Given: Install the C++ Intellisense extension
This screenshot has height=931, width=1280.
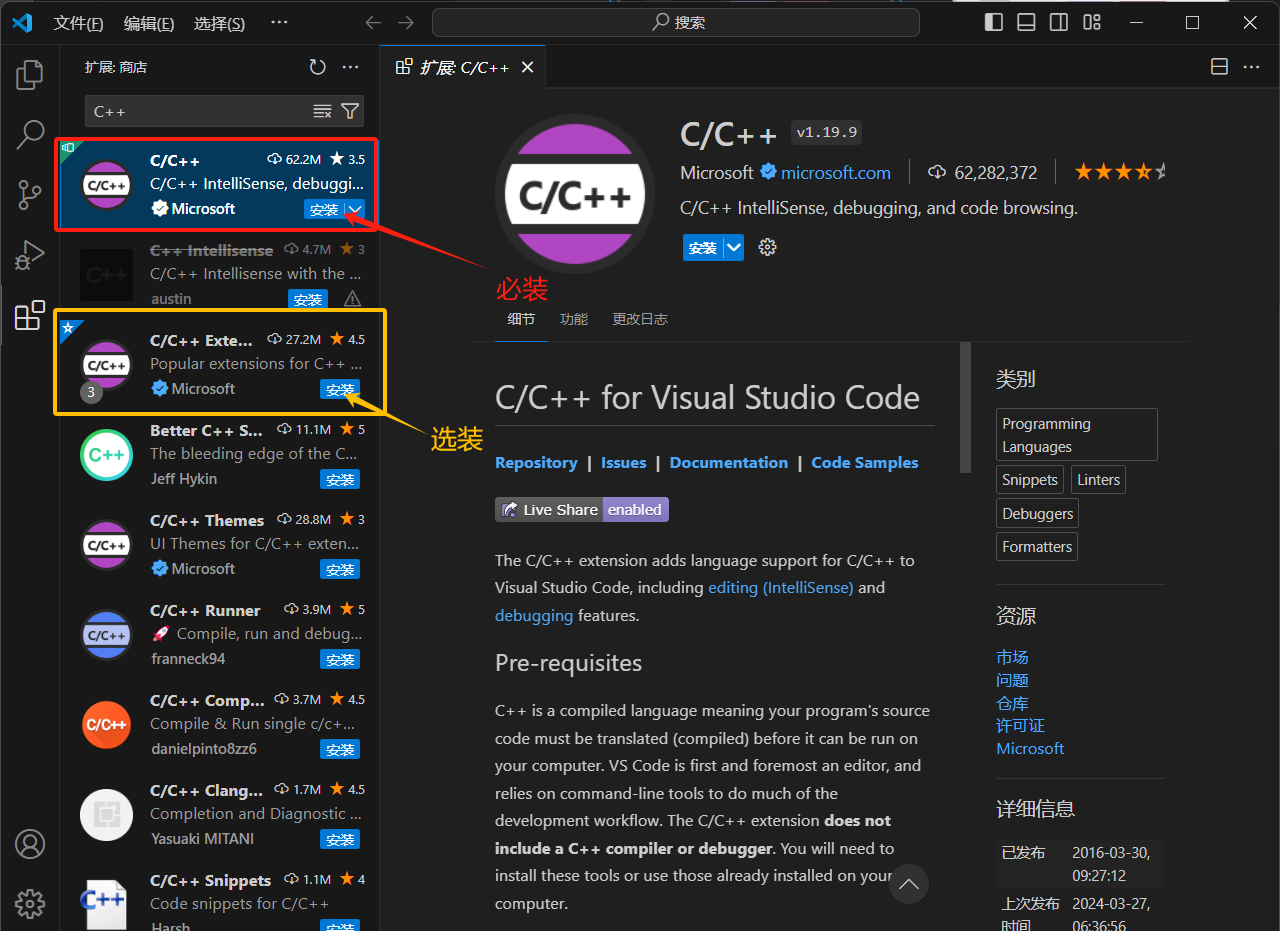Looking at the screenshot, I should pos(308,299).
